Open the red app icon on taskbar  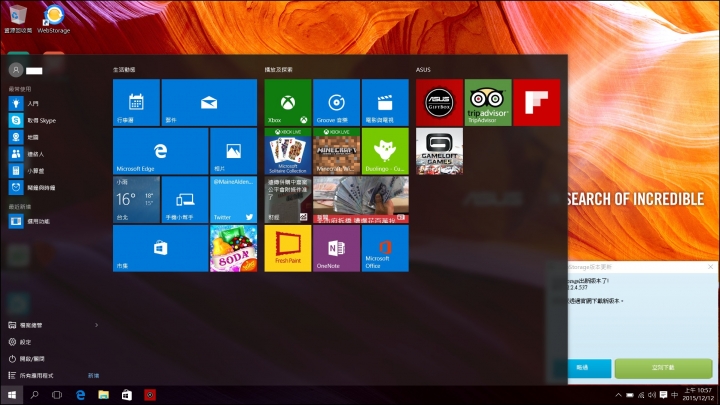150,395
